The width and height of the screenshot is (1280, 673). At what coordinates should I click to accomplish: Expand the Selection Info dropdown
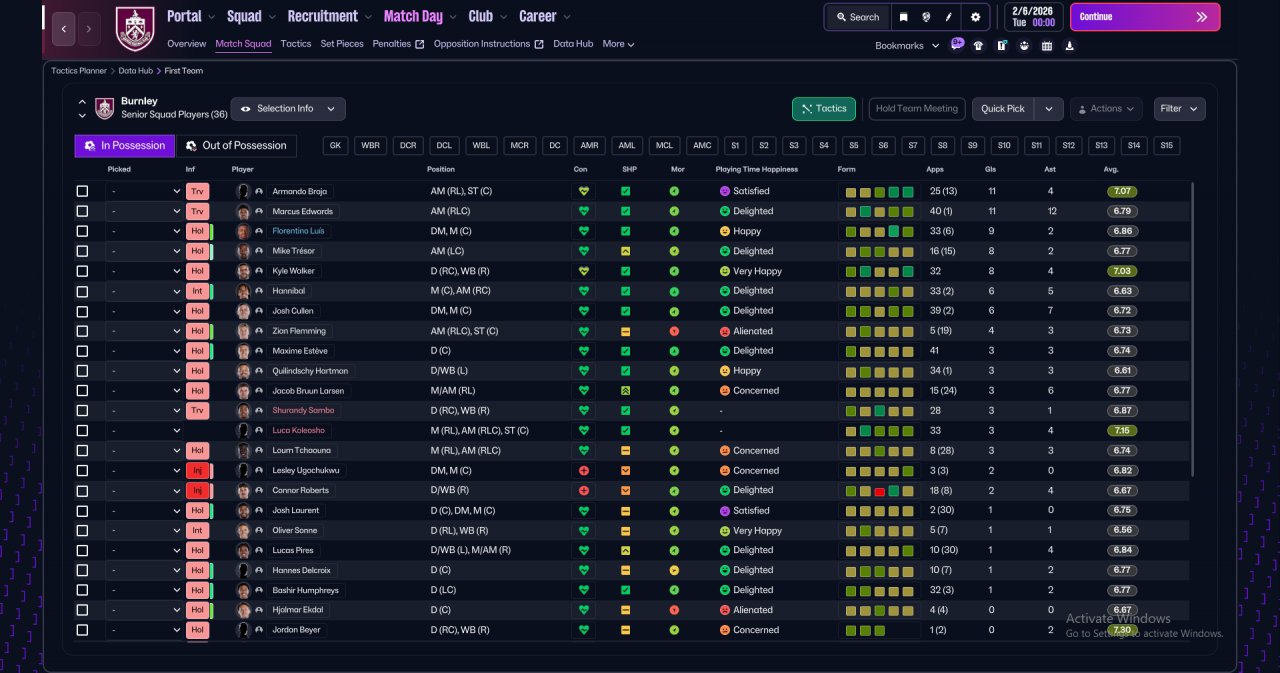288,109
